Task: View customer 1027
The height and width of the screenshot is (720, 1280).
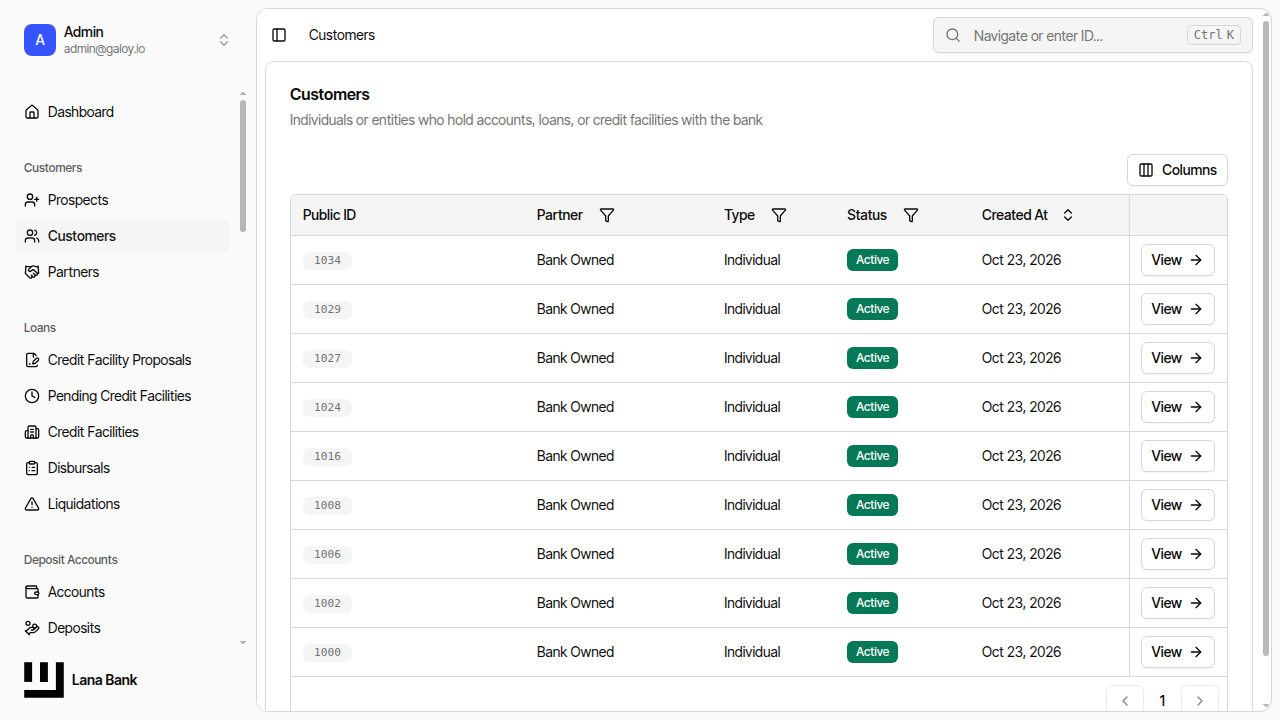Action: tap(1177, 358)
